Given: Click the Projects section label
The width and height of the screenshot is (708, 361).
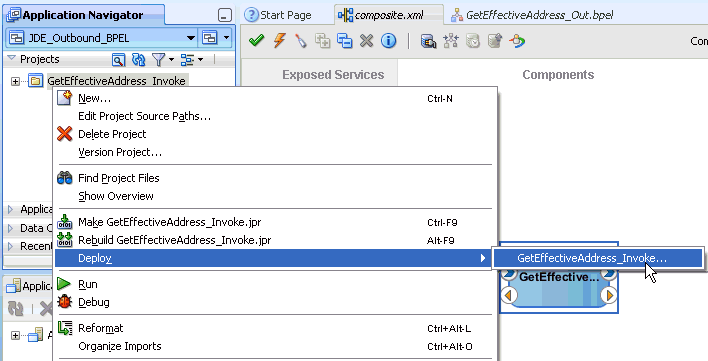Looking at the screenshot, I should click(x=40, y=59).
